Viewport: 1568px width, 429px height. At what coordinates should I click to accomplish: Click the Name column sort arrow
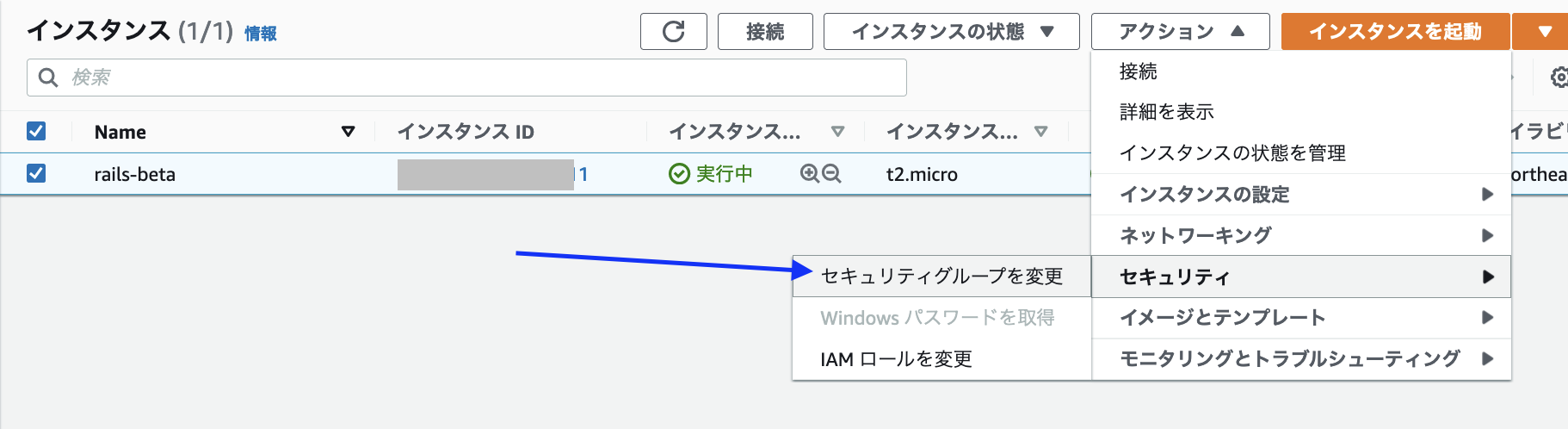[x=348, y=132]
